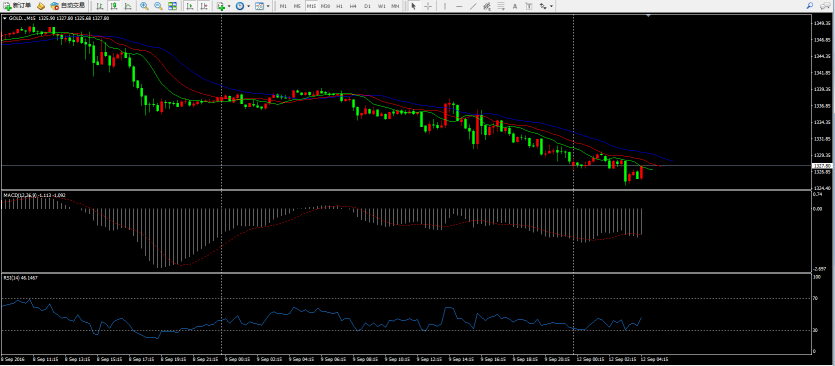Open the arrows objects dropdown arrow
Screen dimensions: 835x366
(551, 6)
